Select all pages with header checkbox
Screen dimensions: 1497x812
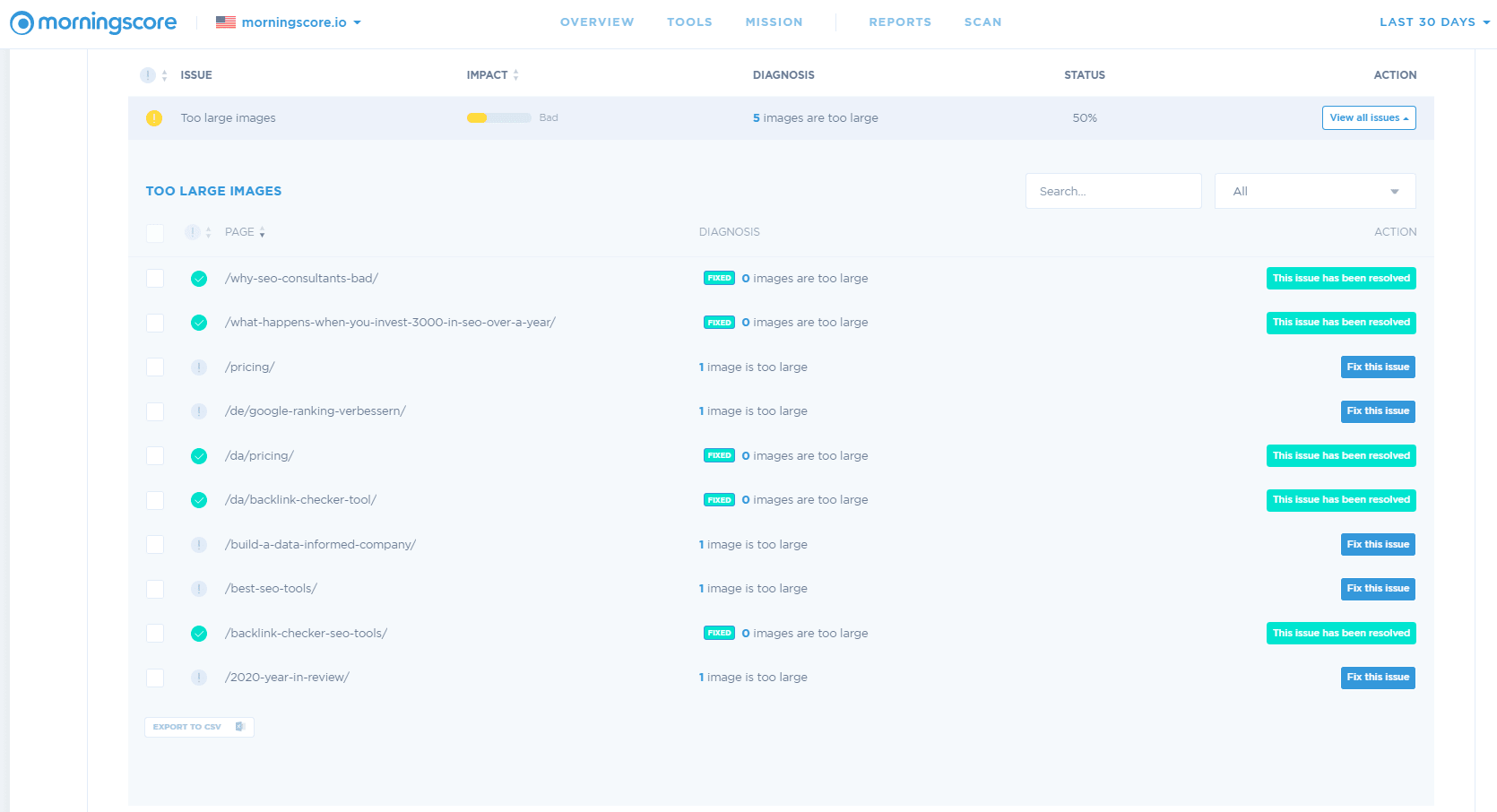155,233
